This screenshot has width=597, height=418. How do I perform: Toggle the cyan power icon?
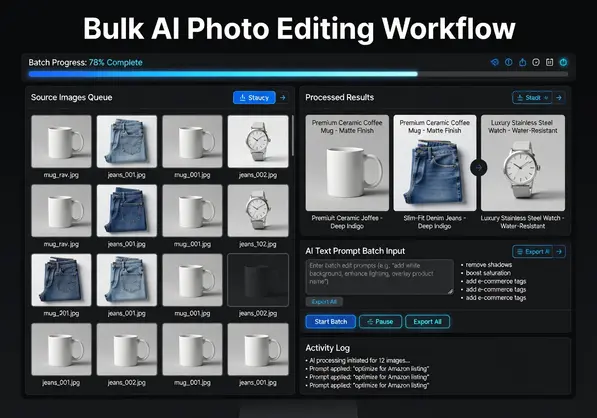(x=563, y=62)
